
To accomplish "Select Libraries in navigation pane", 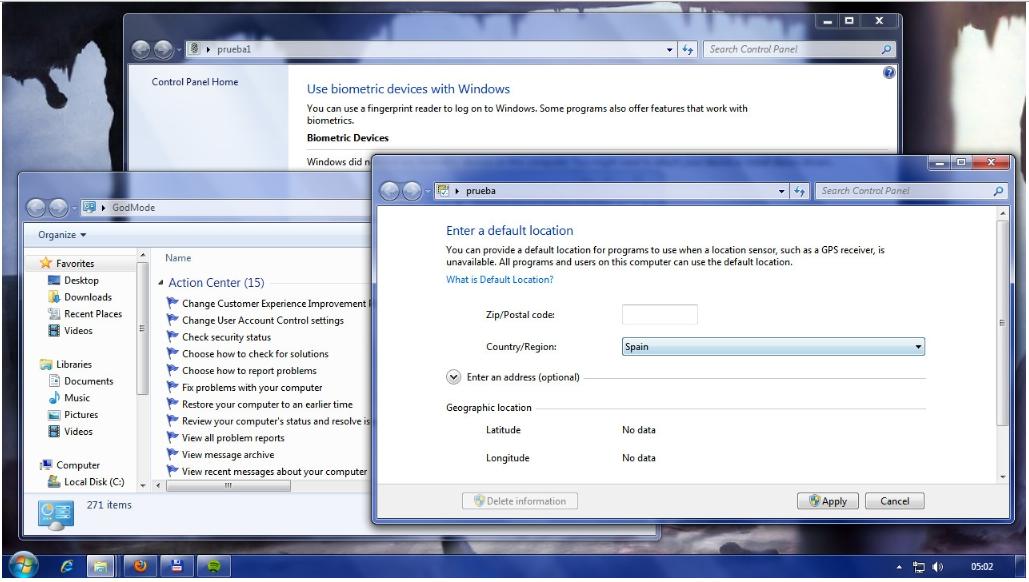I will click(x=74, y=364).
